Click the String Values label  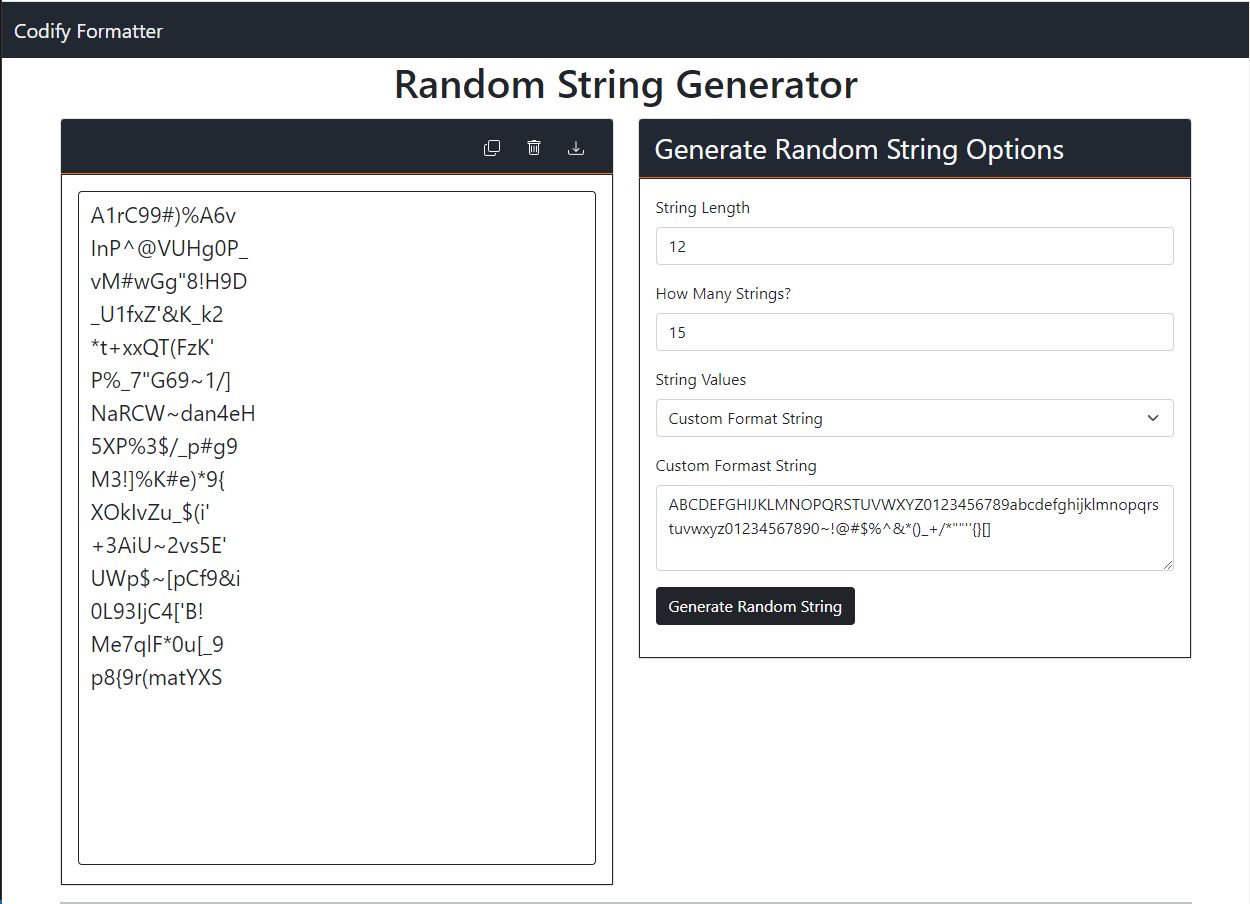coord(701,380)
